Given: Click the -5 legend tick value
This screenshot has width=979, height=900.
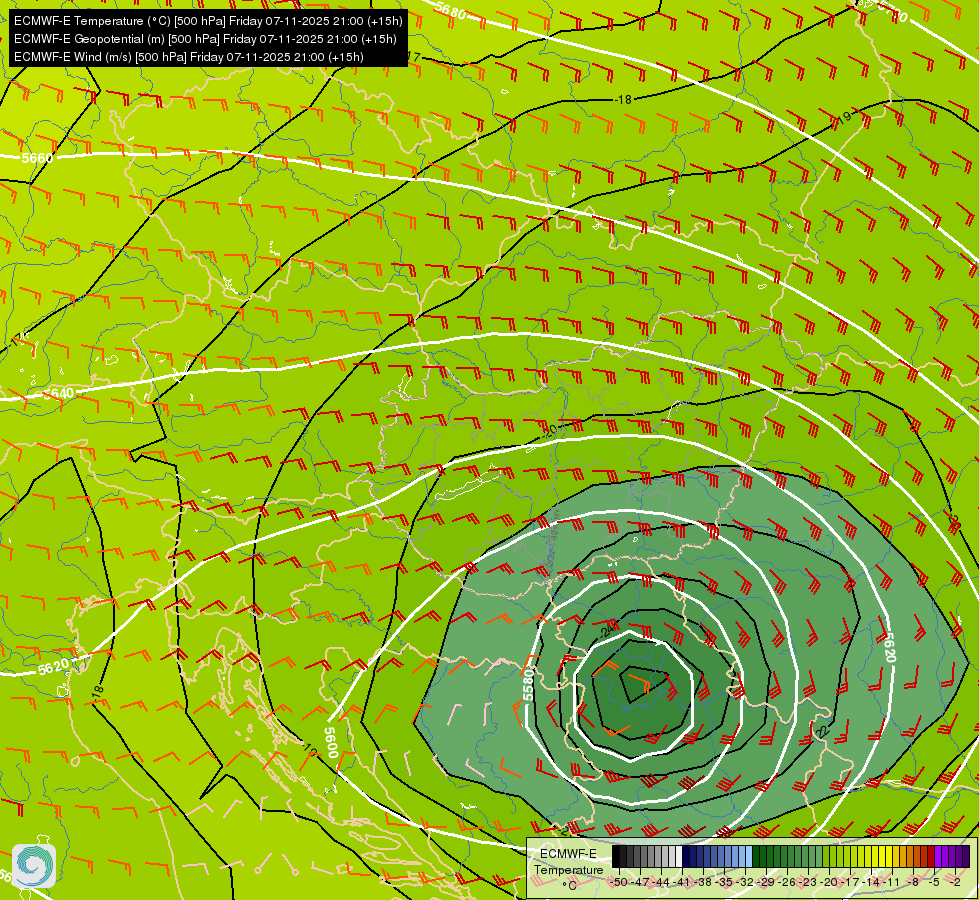Looking at the screenshot, I should (x=934, y=882).
